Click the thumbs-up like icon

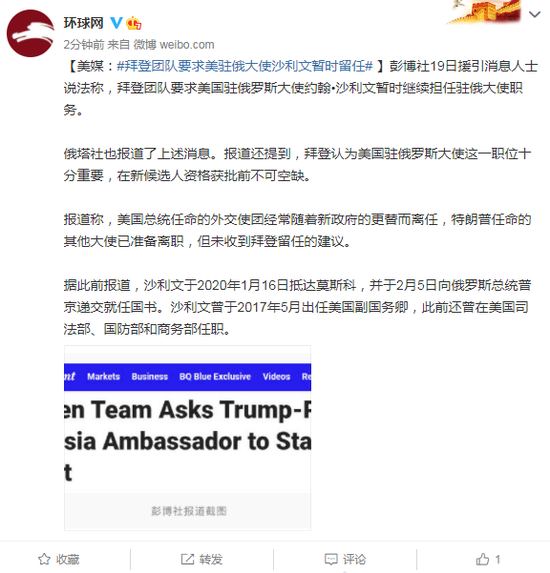(x=482, y=559)
